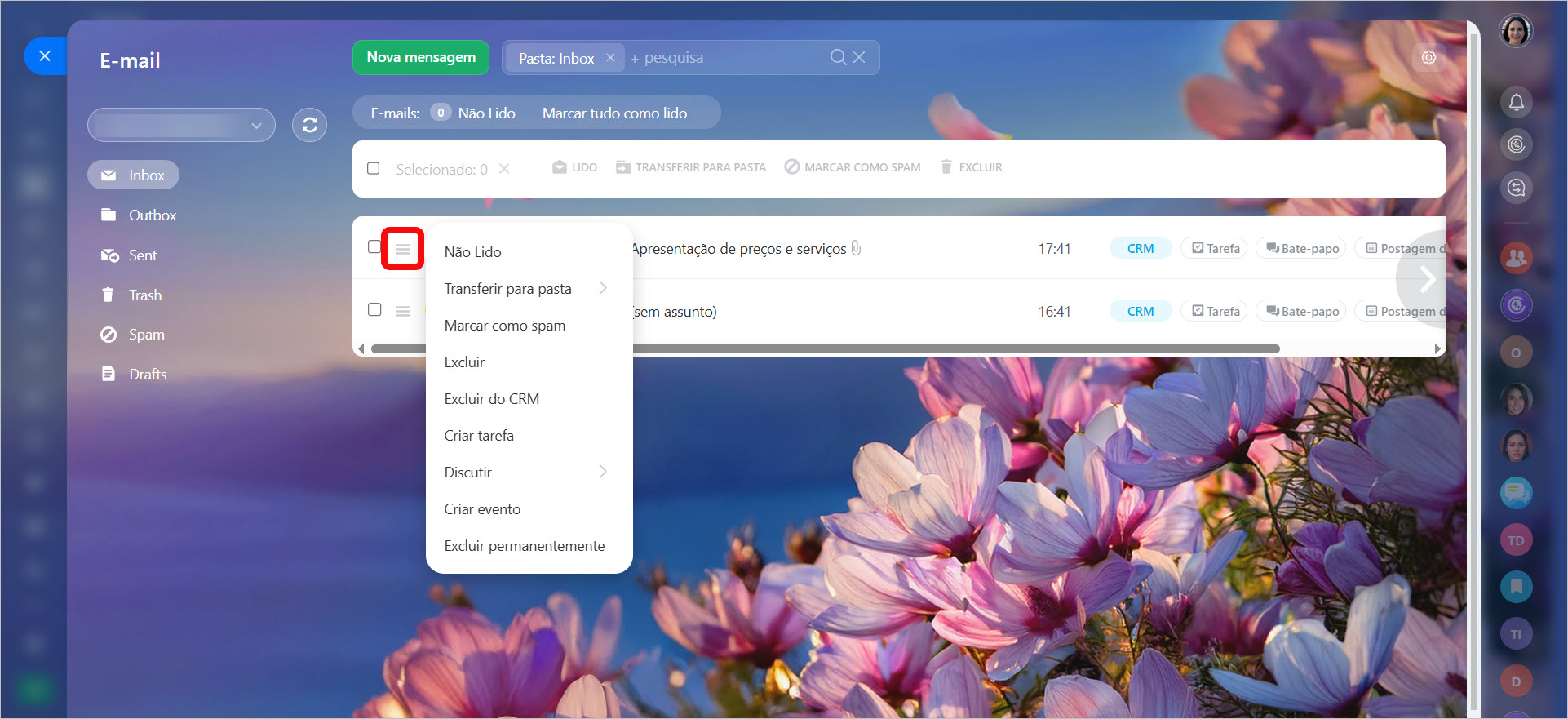Open the Outbox folder
The width and height of the screenshot is (1568, 719).
139,215
